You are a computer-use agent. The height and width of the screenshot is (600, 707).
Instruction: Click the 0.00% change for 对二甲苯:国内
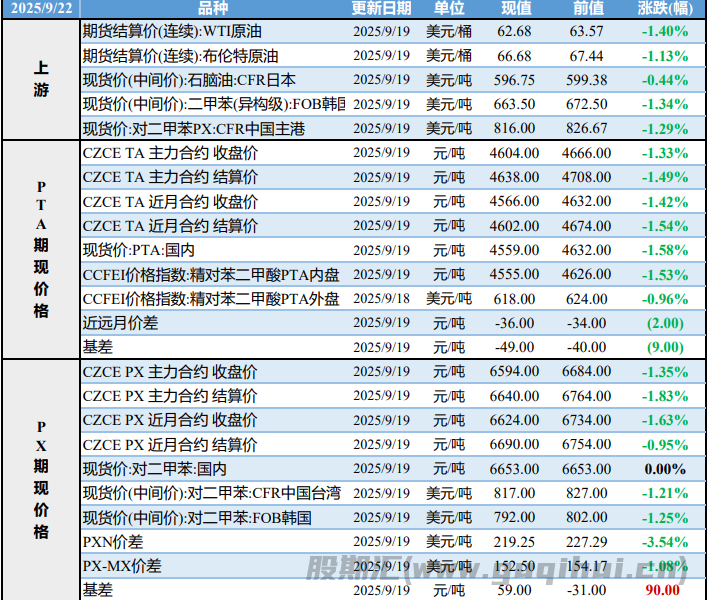click(x=663, y=469)
